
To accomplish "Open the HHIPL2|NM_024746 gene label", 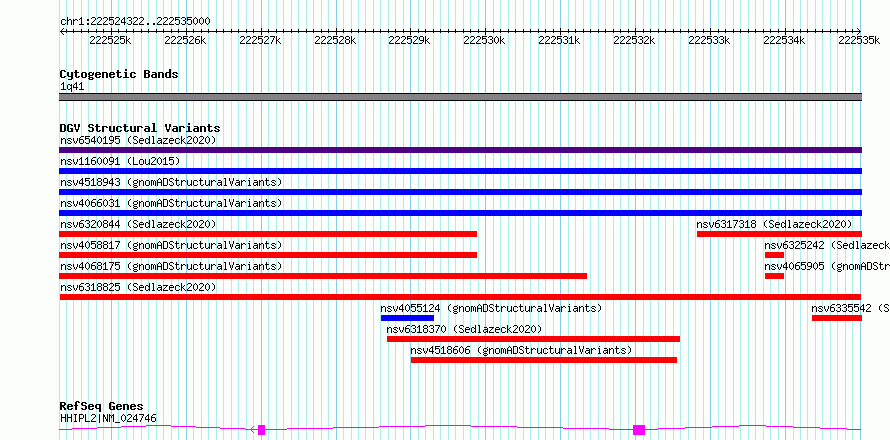I will tap(108, 418).
